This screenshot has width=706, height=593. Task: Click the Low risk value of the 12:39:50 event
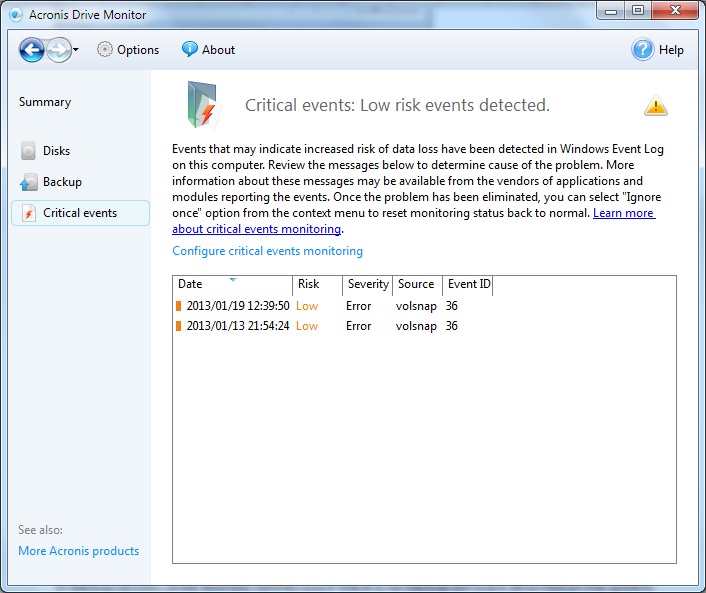(307, 306)
